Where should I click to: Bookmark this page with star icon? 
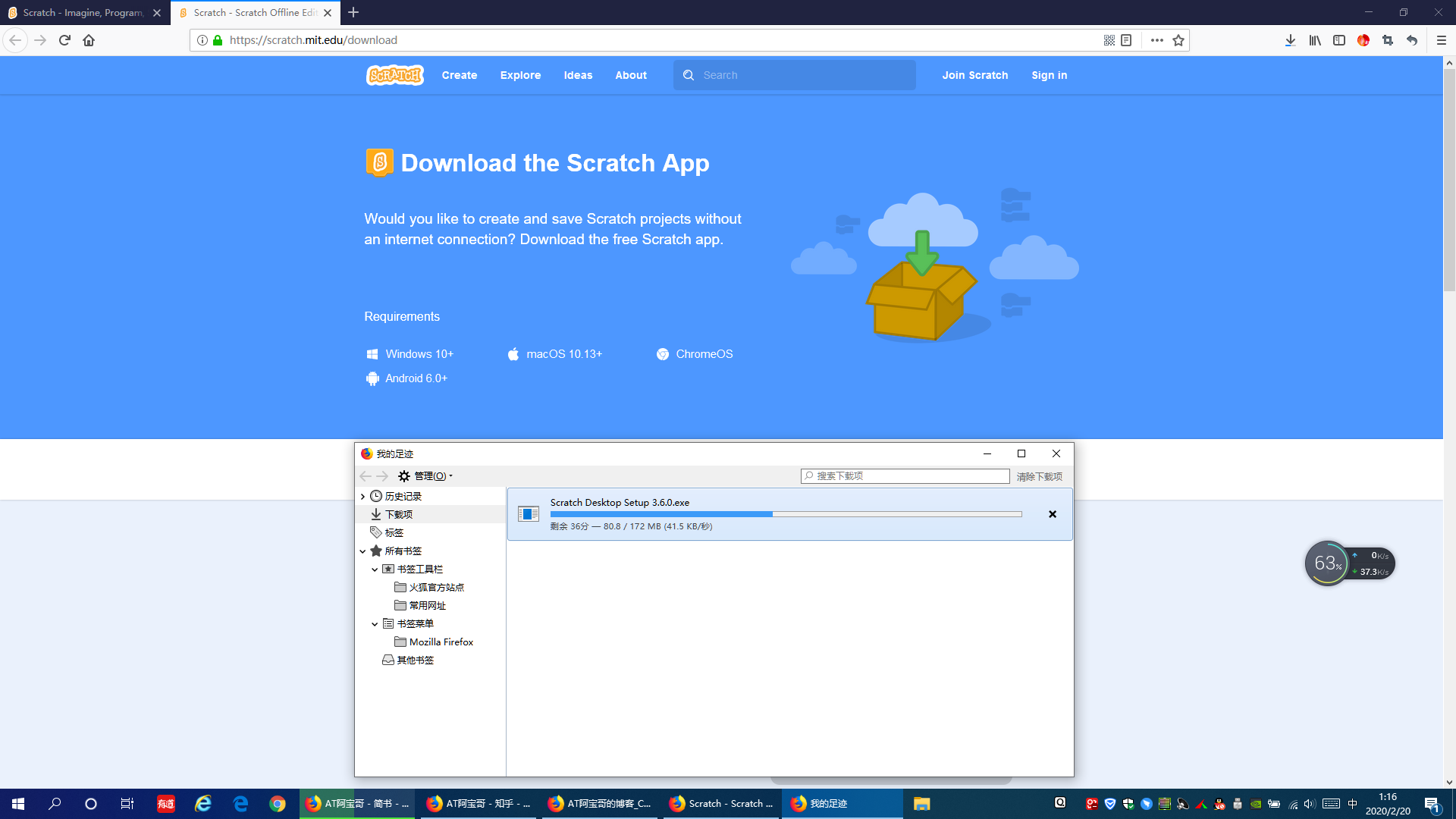coord(1178,40)
